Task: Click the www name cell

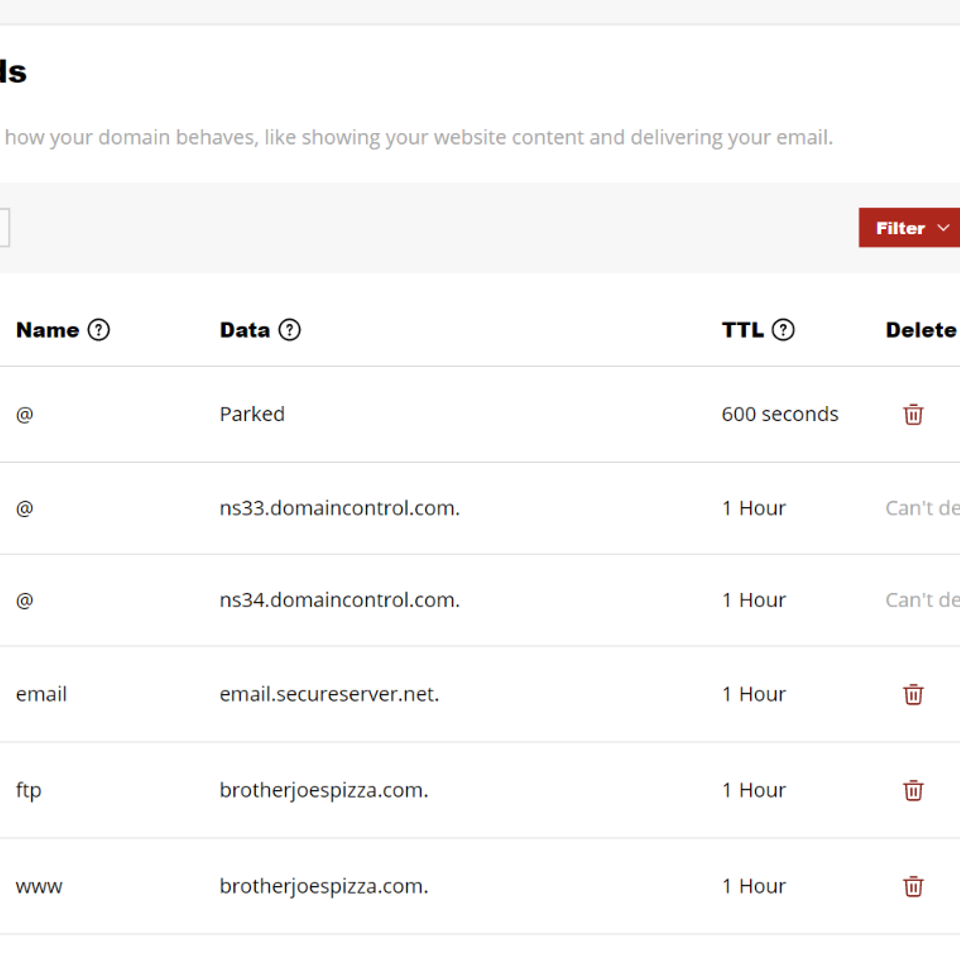Action: (39, 887)
